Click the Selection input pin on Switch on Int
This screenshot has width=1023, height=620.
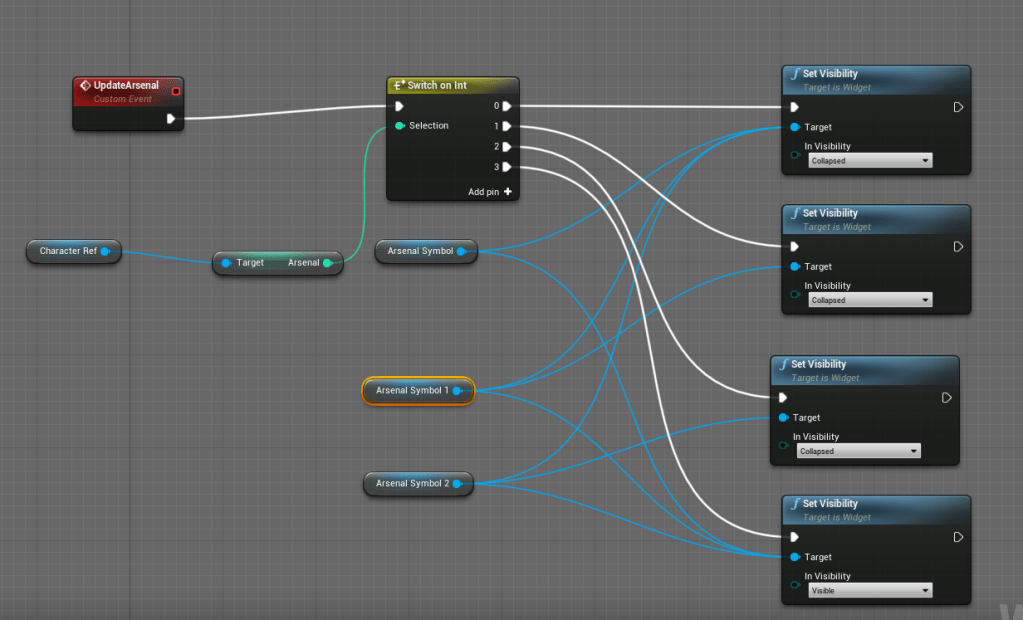click(x=400, y=126)
